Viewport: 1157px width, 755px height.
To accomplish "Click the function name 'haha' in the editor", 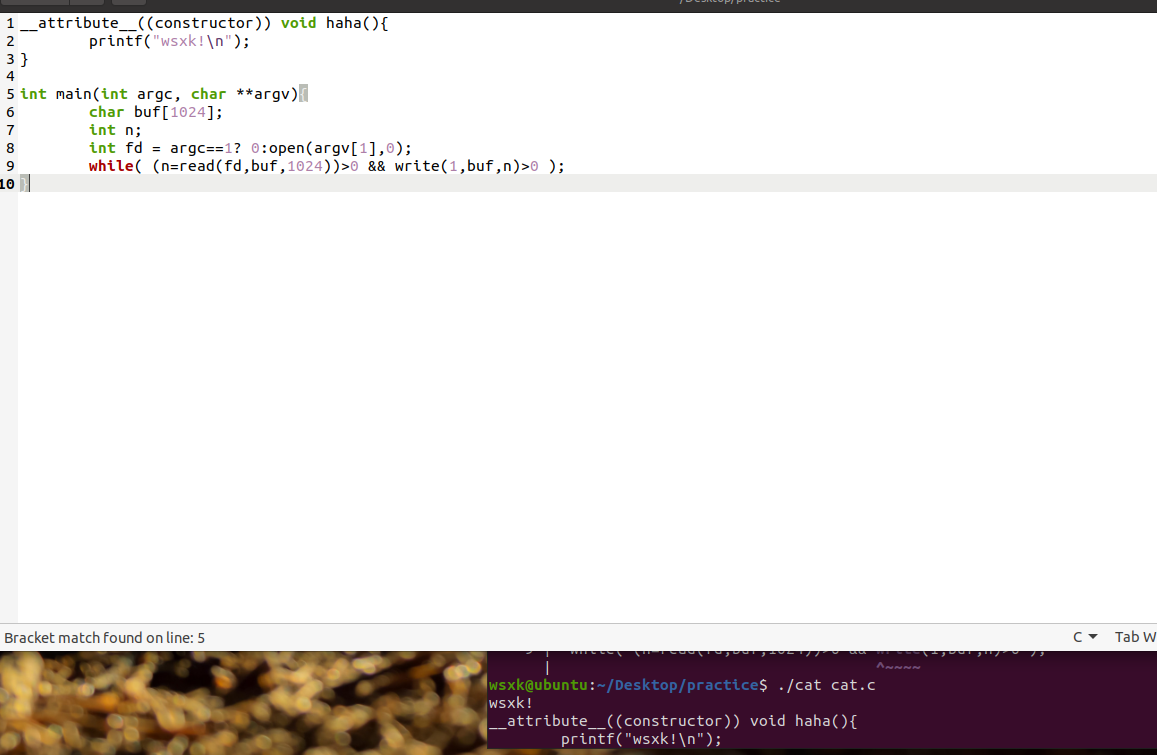I will [344, 23].
